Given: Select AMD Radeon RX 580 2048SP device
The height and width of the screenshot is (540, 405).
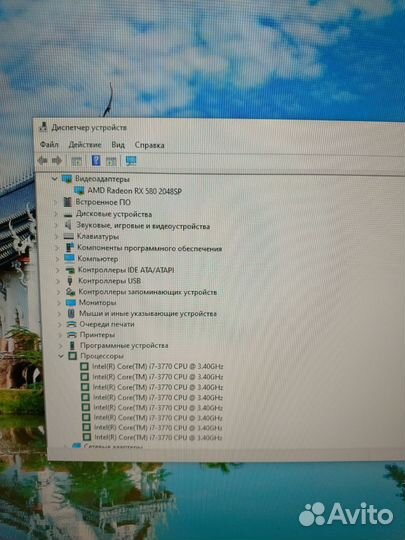Looking at the screenshot, I should point(134,191).
